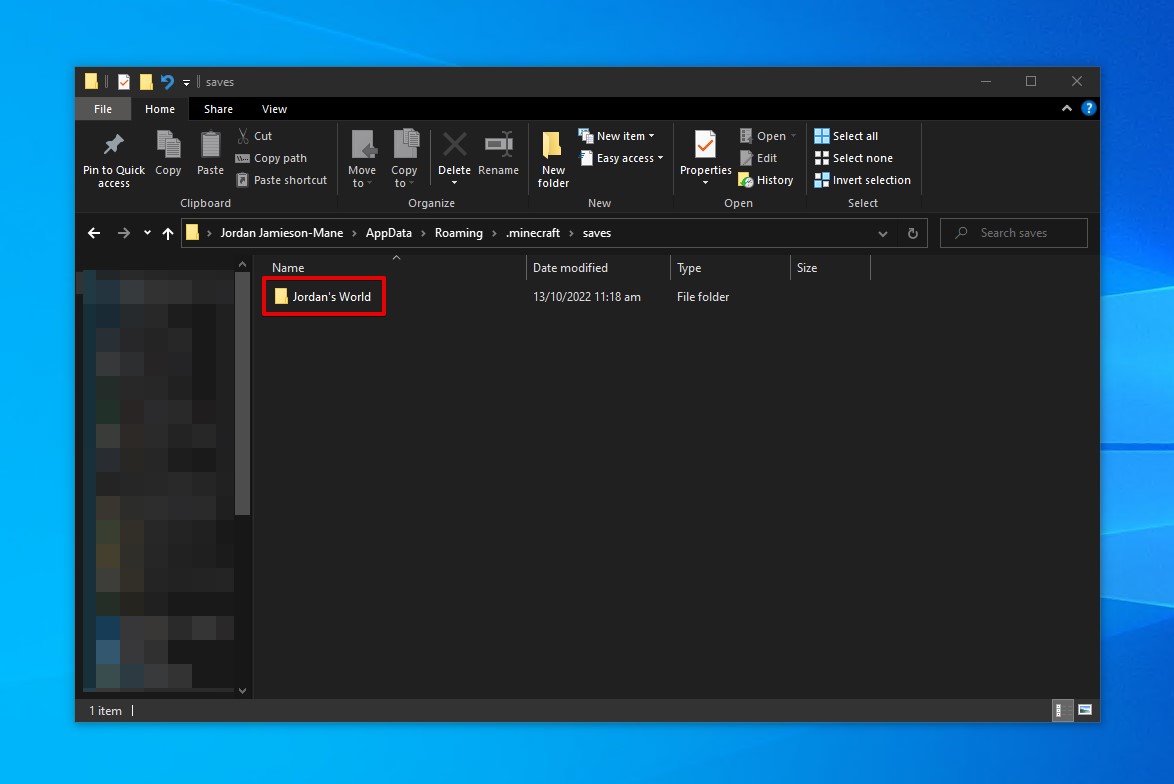Open the Properties icon in ribbon
Image resolution: width=1174 pixels, height=784 pixels.
tap(705, 146)
